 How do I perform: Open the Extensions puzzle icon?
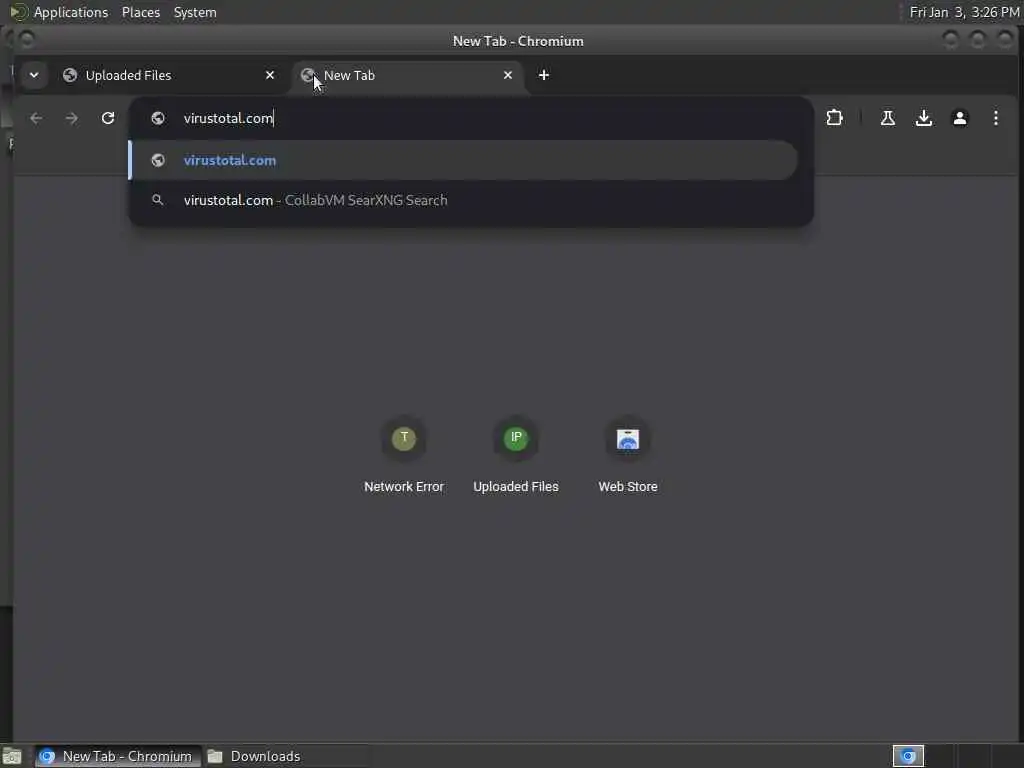[x=835, y=118]
